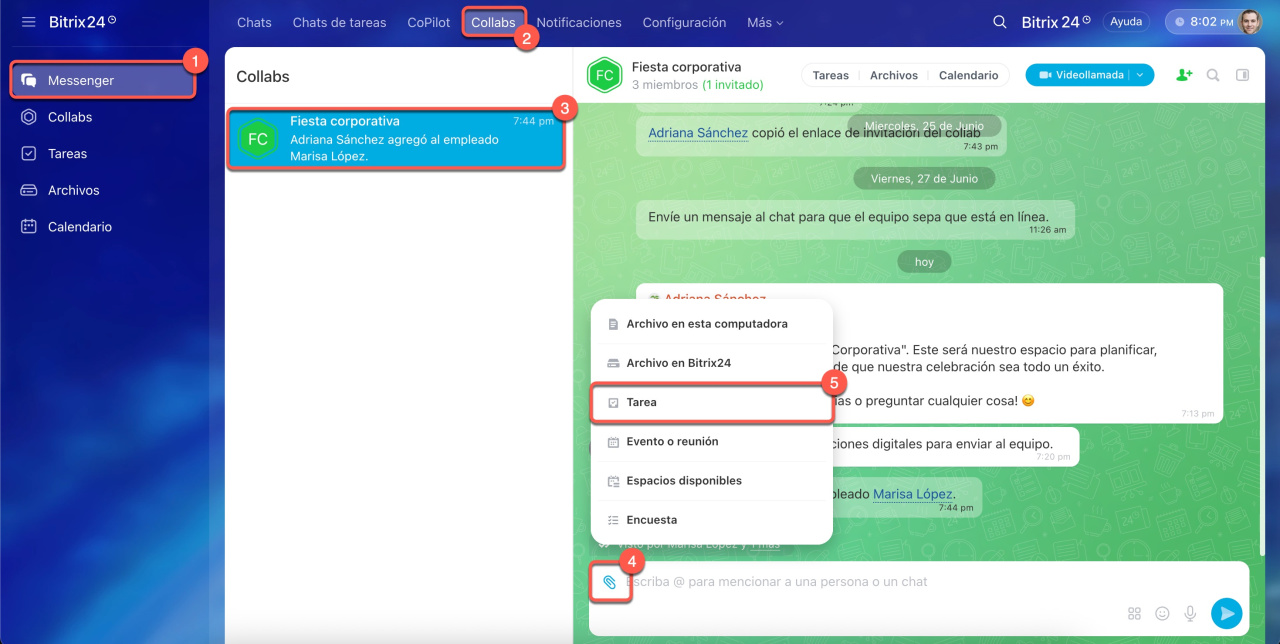Expand the Más menu

pyautogui.click(x=765, y=22)
